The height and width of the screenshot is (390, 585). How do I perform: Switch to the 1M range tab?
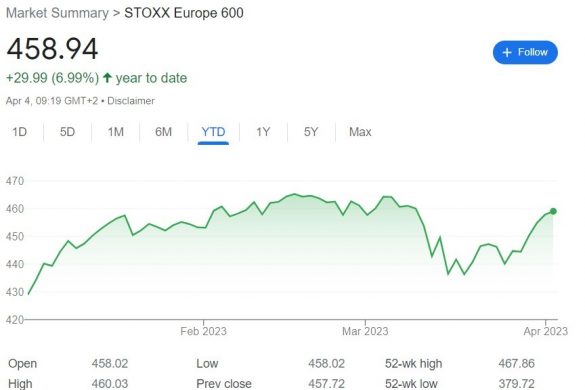tap(116, 132)
